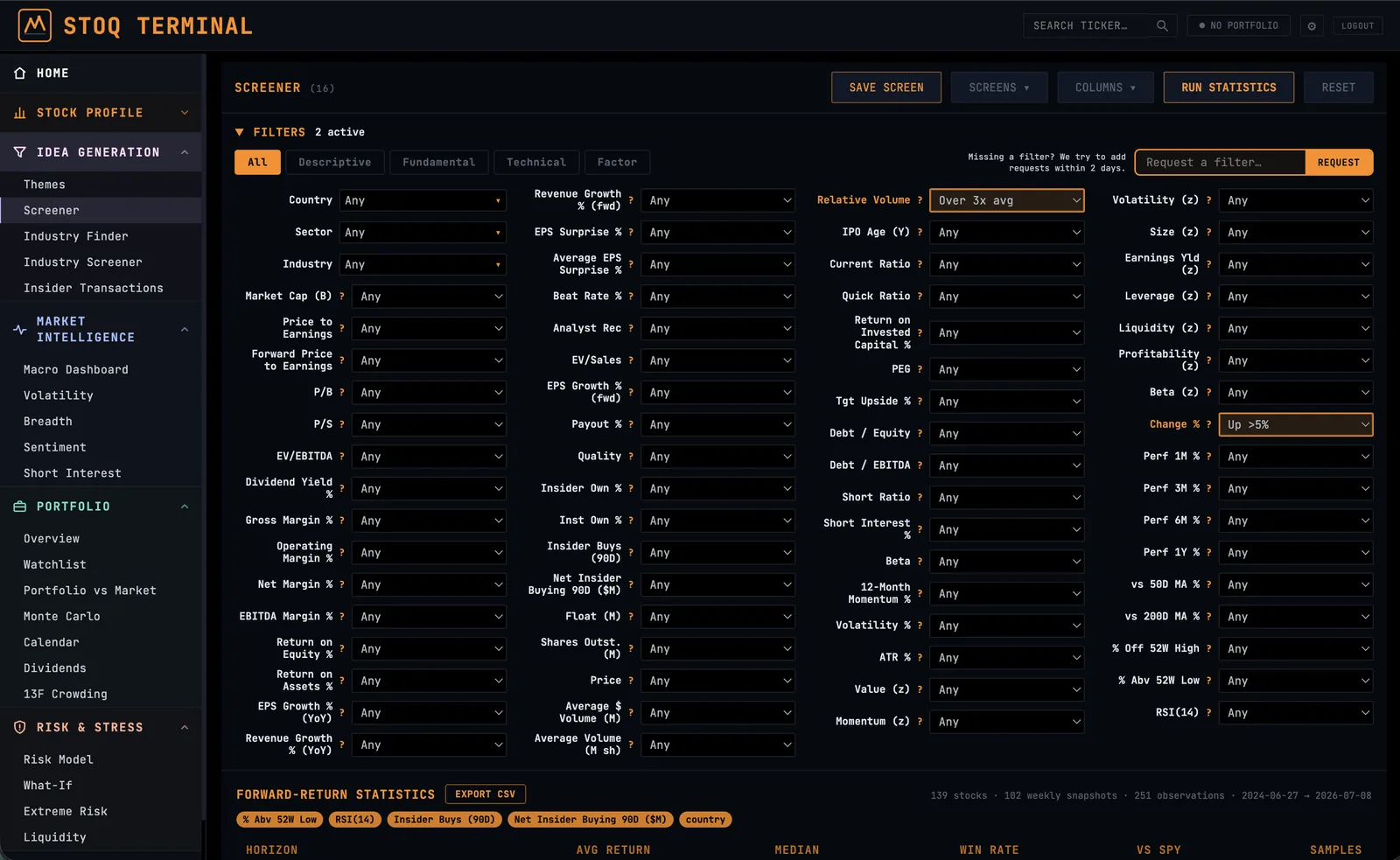1400x860 pixels.
Task: Collapse the Portfolio sidebar section
Action: point(185,507)
